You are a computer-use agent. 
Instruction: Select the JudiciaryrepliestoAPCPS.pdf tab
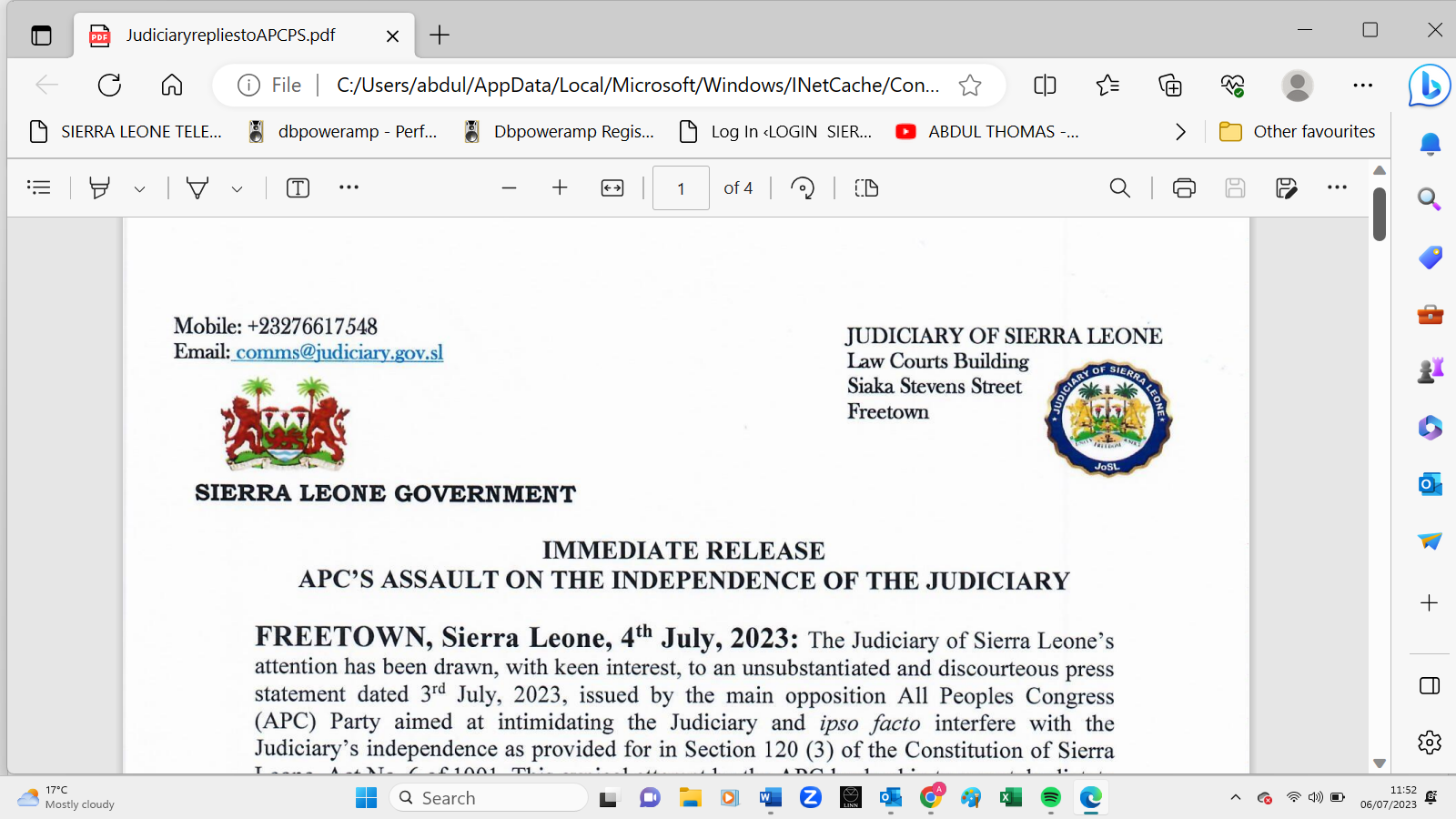click(x=230, y=35)
